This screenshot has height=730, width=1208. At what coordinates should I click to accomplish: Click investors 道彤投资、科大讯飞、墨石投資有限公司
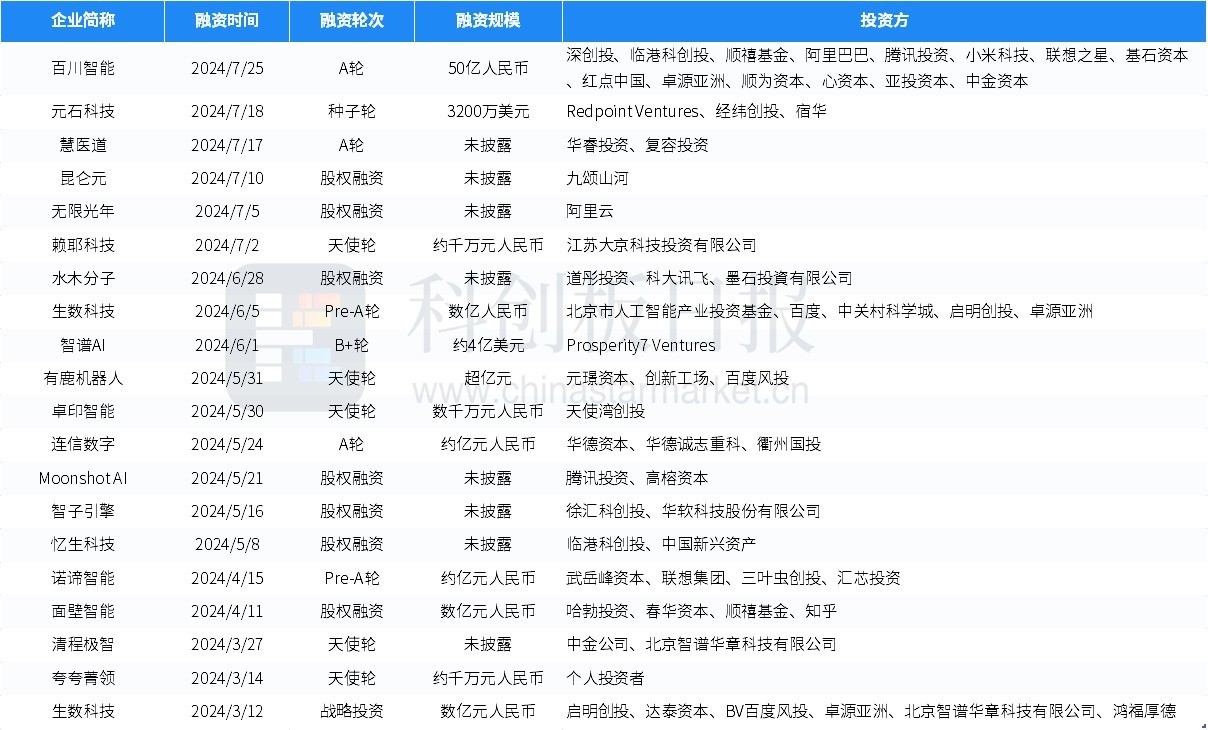[x=709, y=278]
